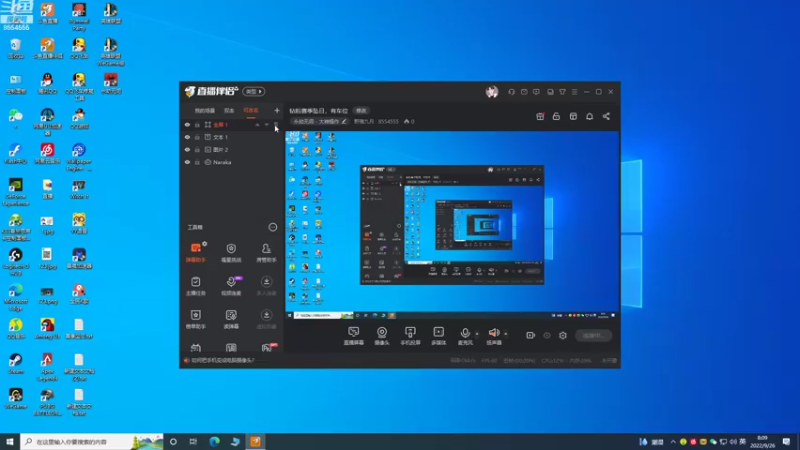Open the Windows Start menu
800x450 pixels.
point(10,442)
